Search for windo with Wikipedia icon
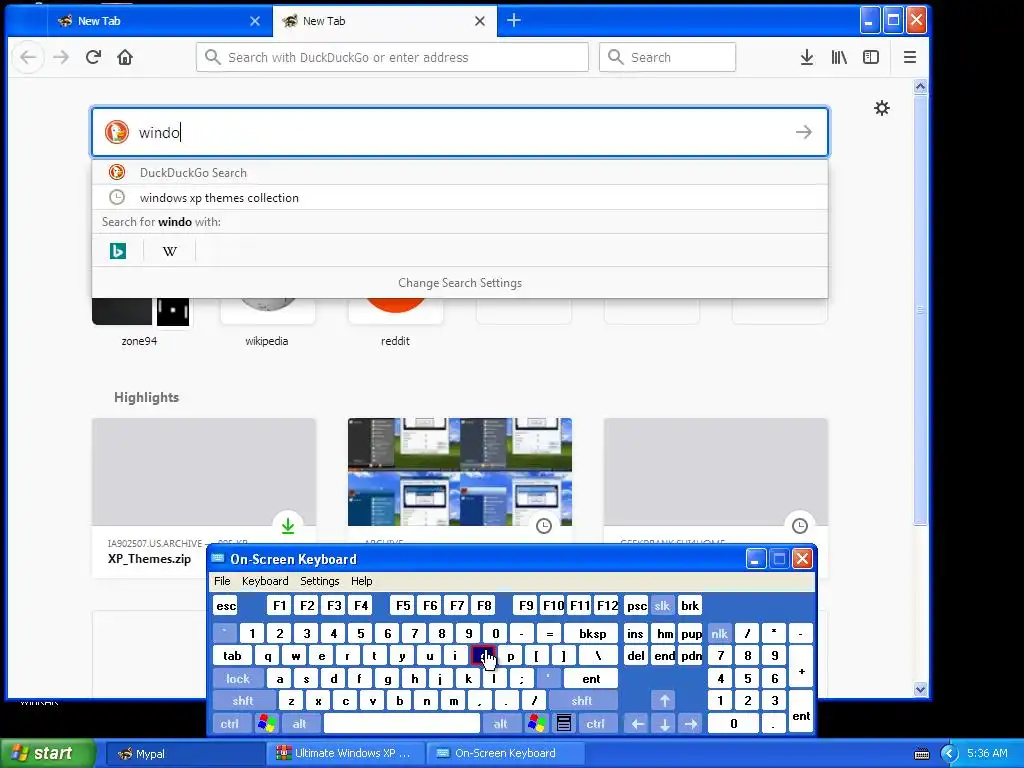1024x768 pixels. tap(170, 251)
